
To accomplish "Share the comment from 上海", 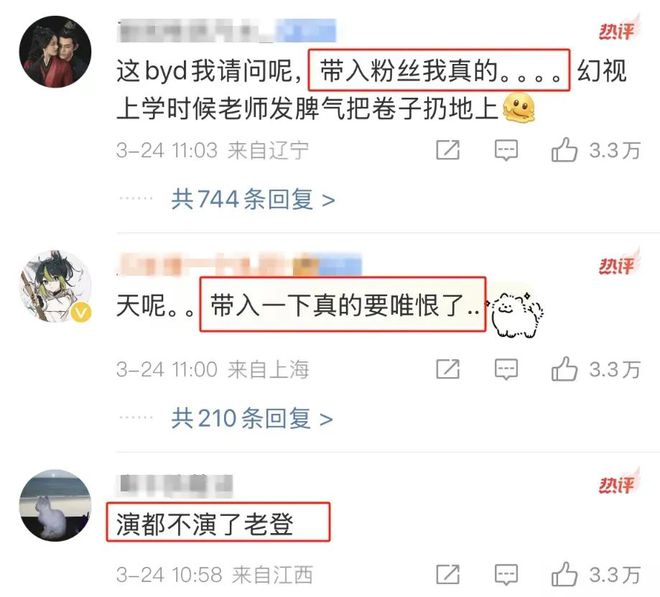I will 447,369.
